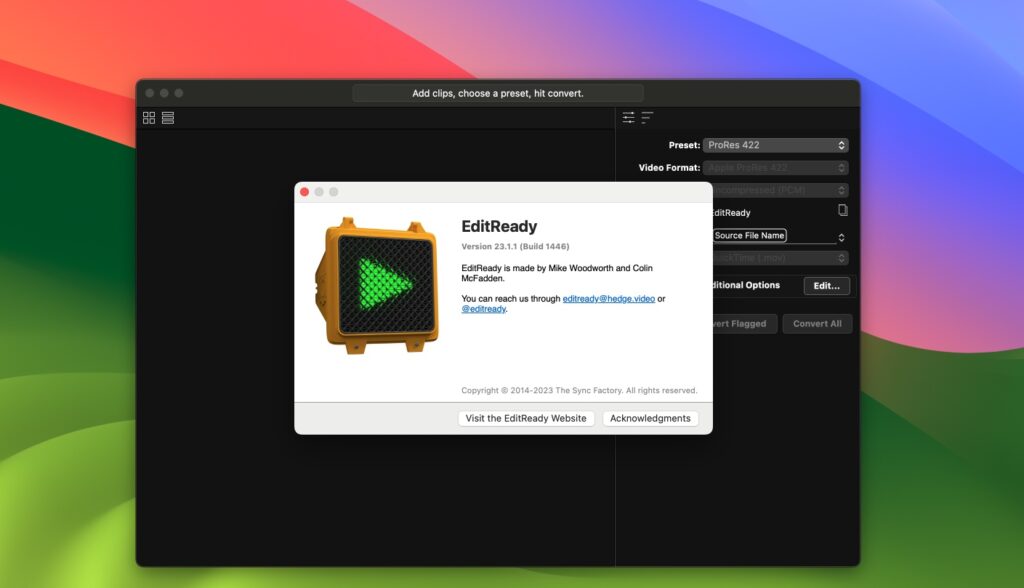Click Edit next to Additional Options

827,286
